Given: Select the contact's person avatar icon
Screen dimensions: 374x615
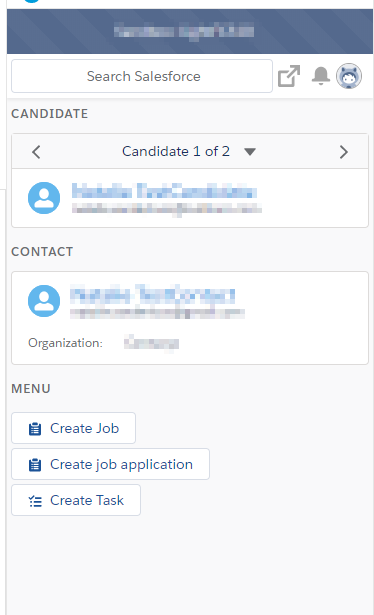Looking at the screenshot, I should click(x=44, y=301).
